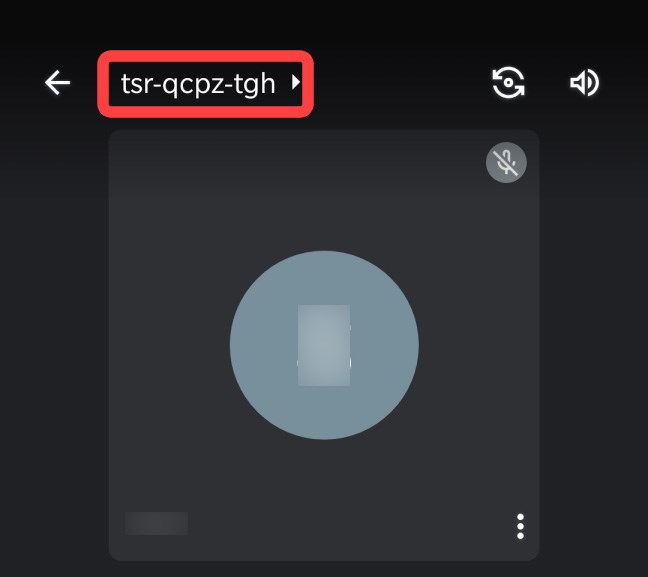
Task: Flip between front and rear camera
Action: point(508,83)
